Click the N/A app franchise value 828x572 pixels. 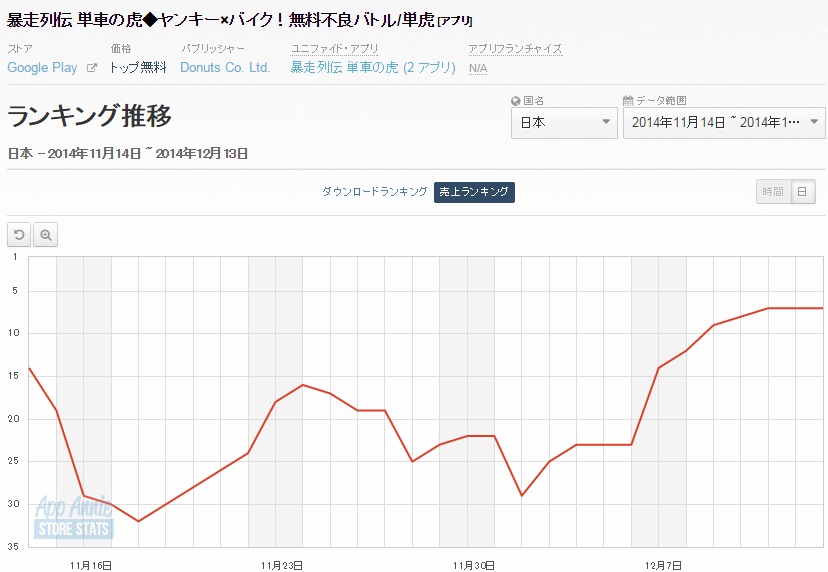point(478,68)
